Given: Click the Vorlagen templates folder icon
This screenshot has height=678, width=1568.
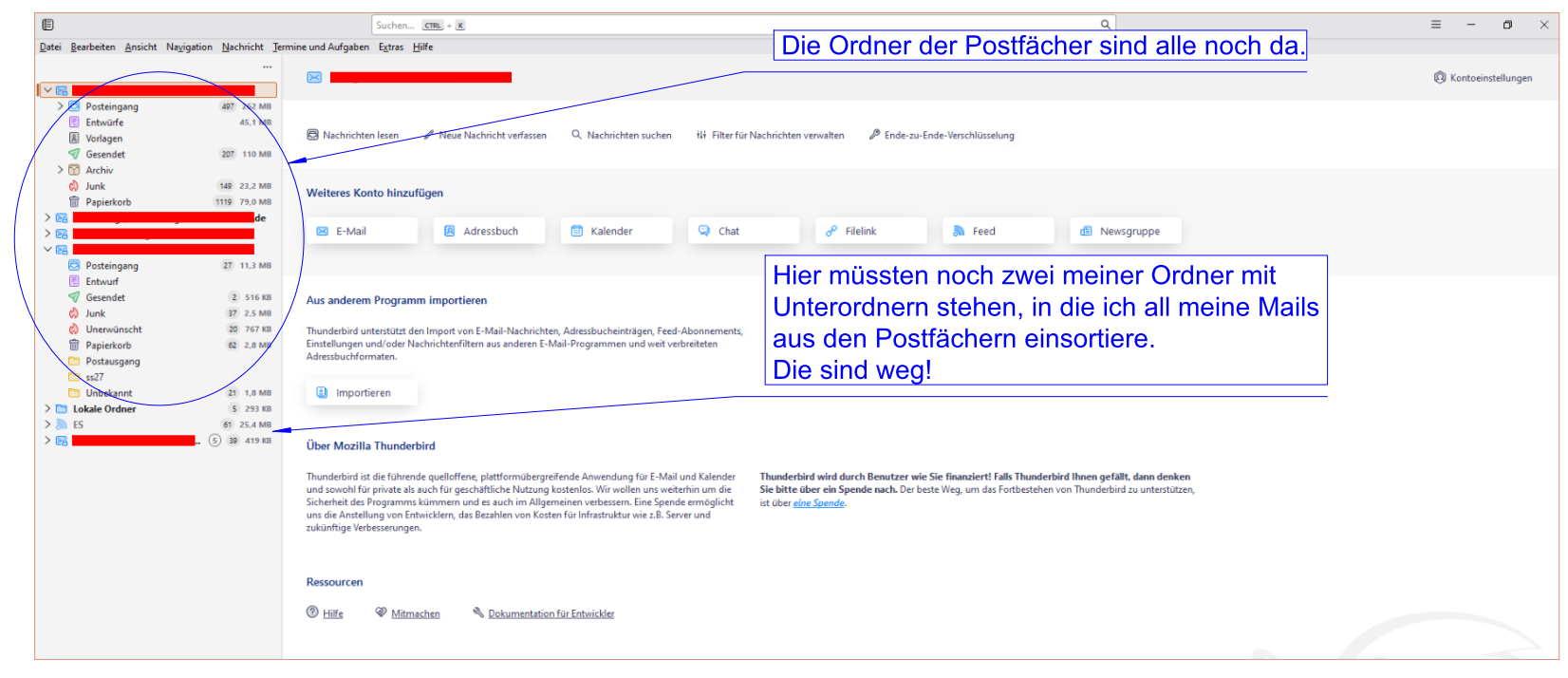Looking at the screenshot, I should 74,139.
